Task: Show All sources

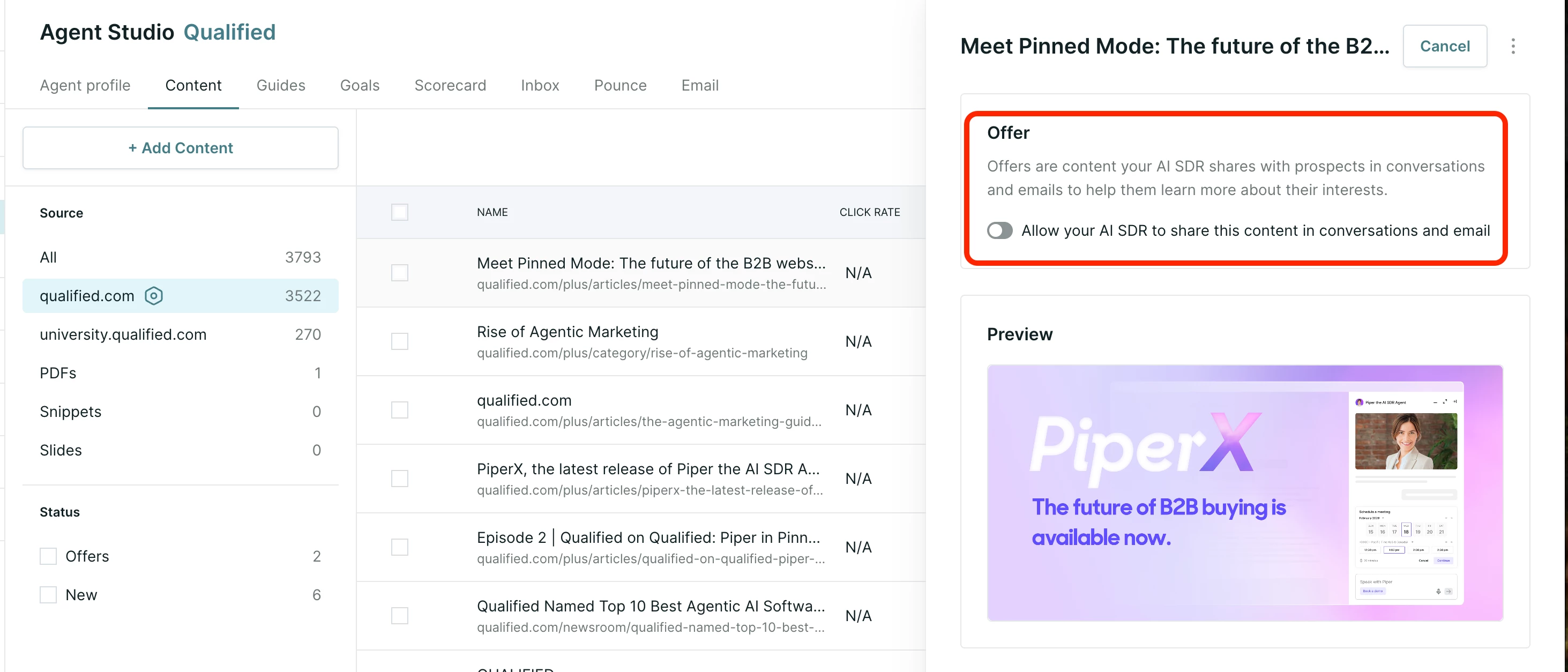Action: click(x=180, y=257)
